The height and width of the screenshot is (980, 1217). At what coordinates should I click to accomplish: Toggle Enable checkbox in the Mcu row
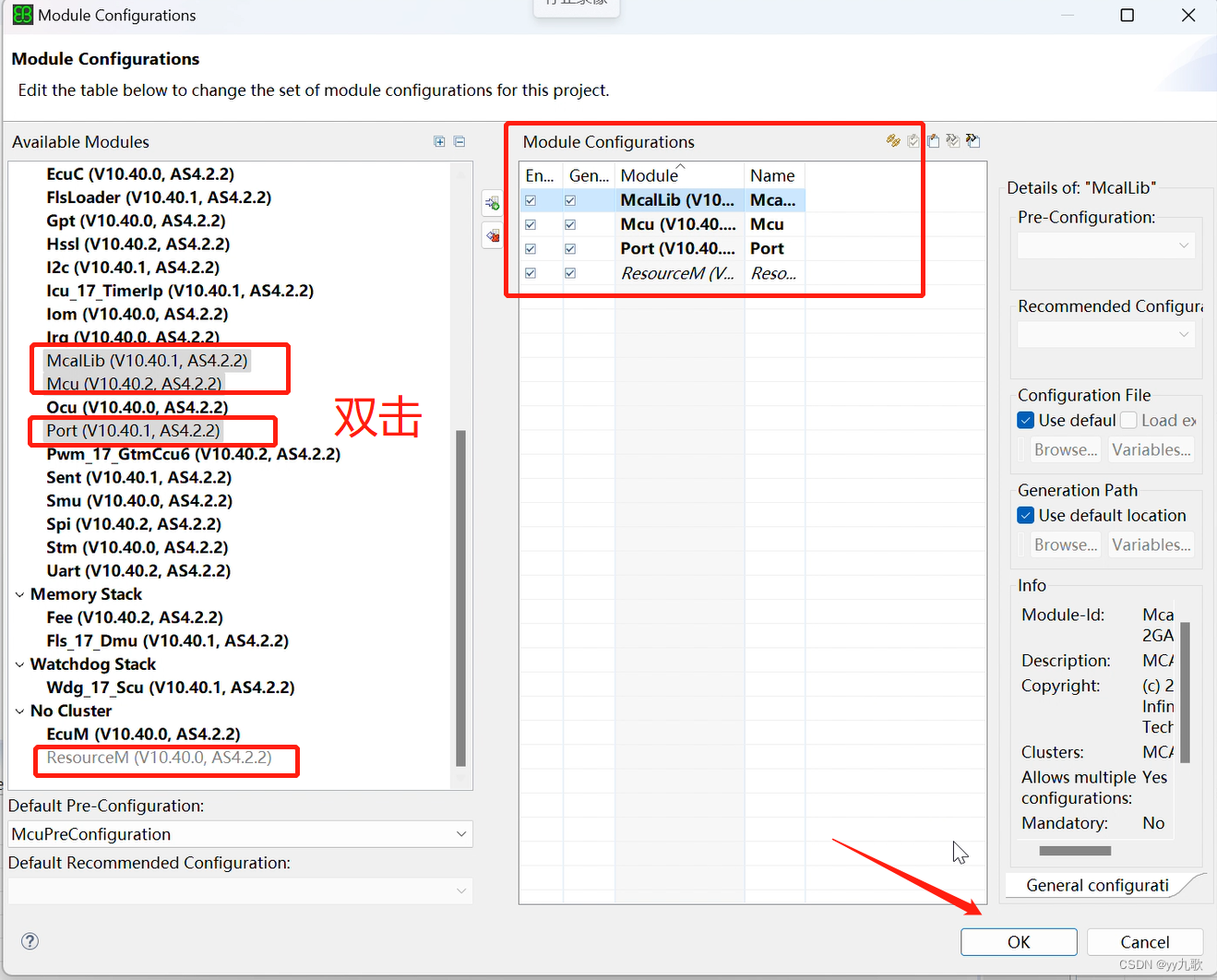pyautogui.click(x=531, y=224)
